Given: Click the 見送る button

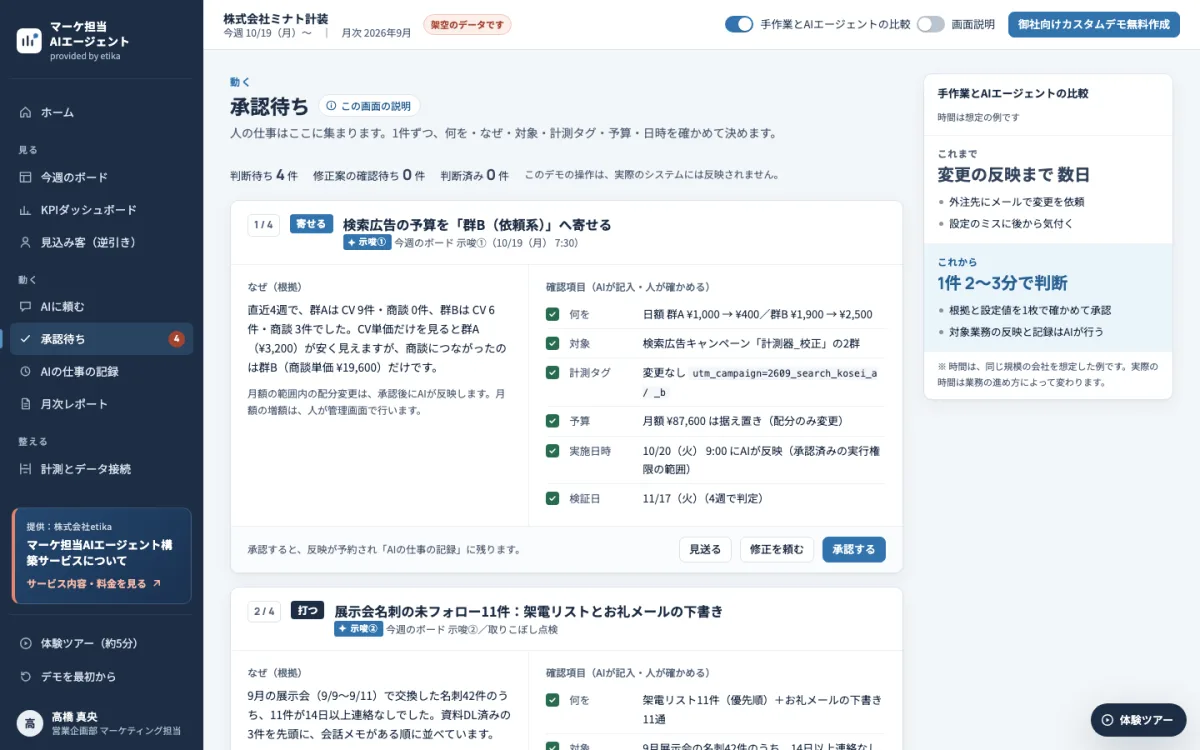Looking at the screenshot, I should 705,549.
